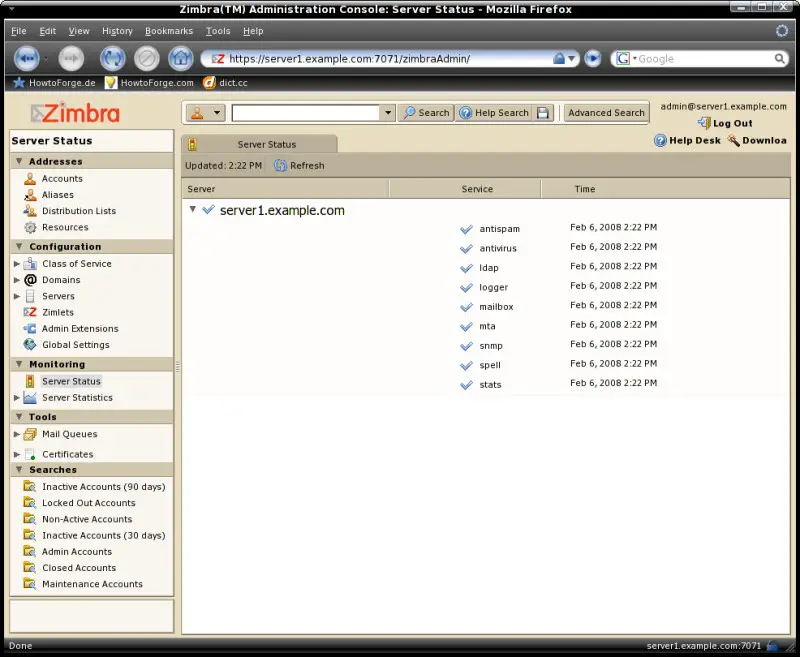The width and height of the screenshot is (800, 657).
Task: Click the antivirus service entry
Action: pyautogui.click(x=498, y=248)
